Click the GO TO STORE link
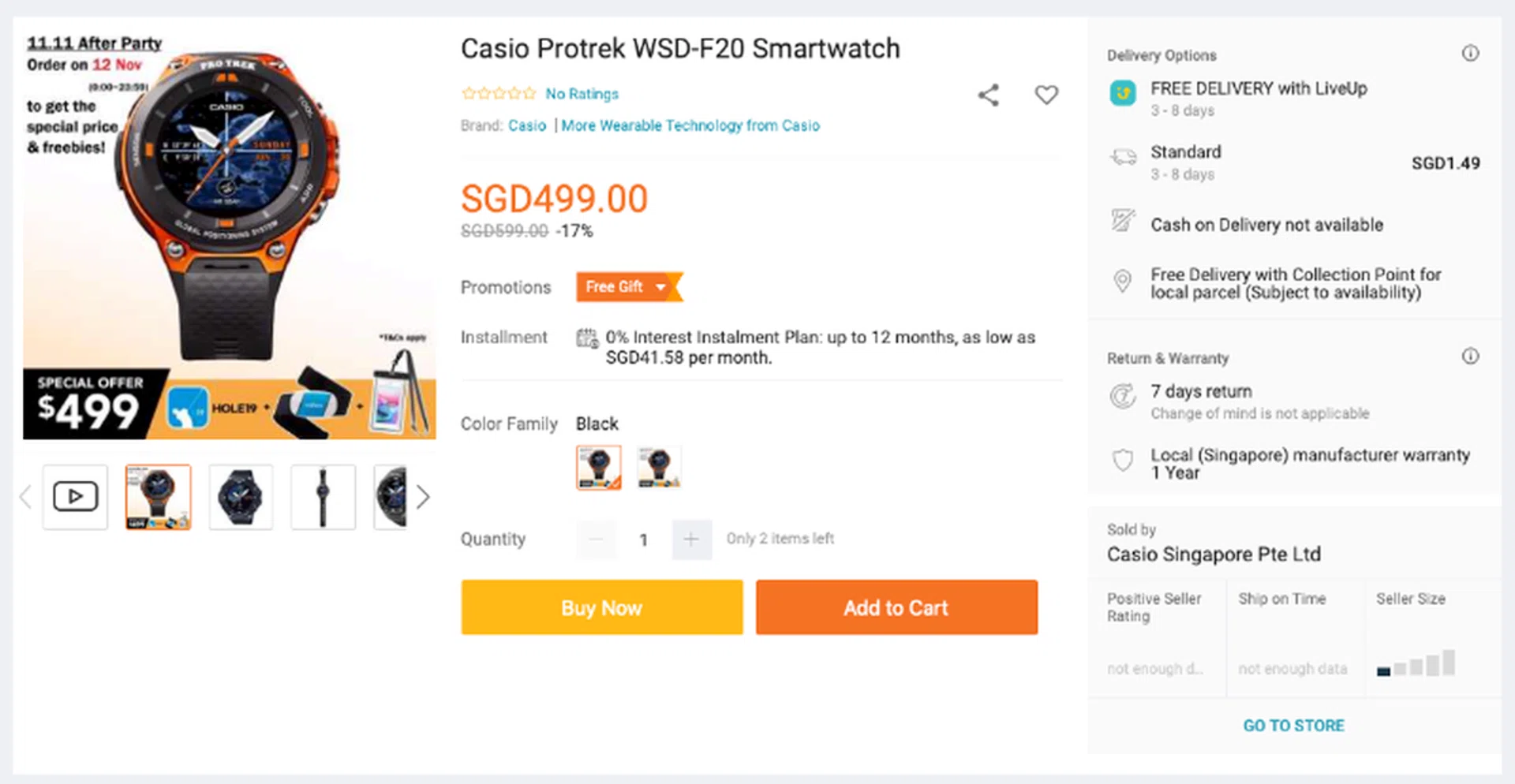 [x=1293, y=726]
